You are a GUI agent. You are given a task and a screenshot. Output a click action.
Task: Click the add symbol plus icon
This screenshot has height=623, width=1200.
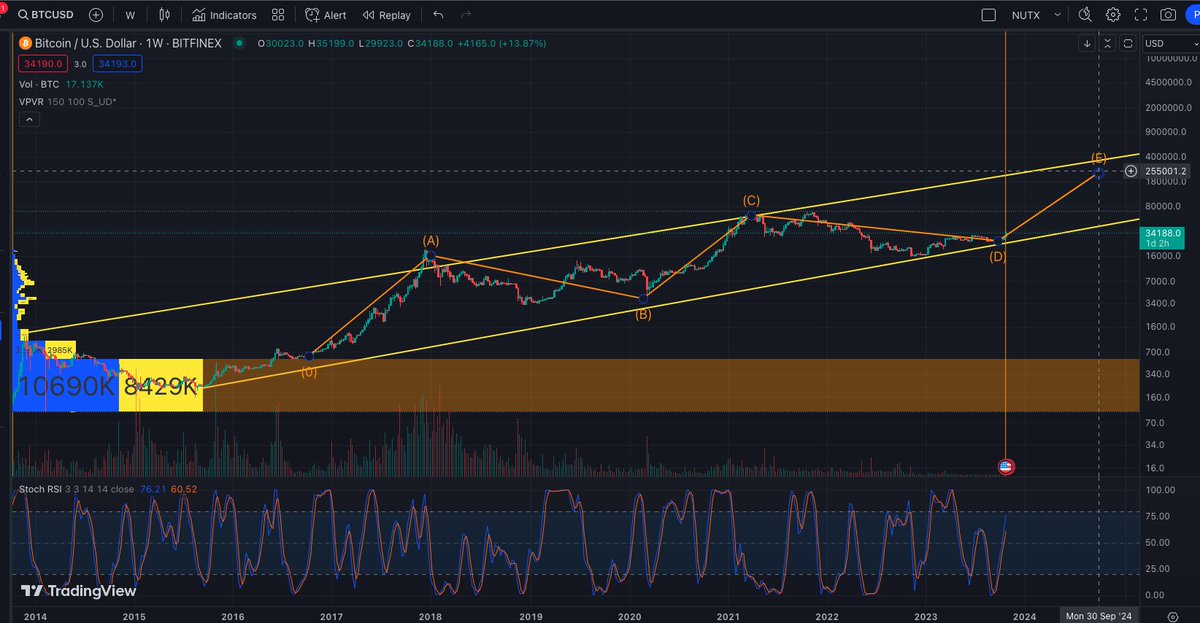96,15
